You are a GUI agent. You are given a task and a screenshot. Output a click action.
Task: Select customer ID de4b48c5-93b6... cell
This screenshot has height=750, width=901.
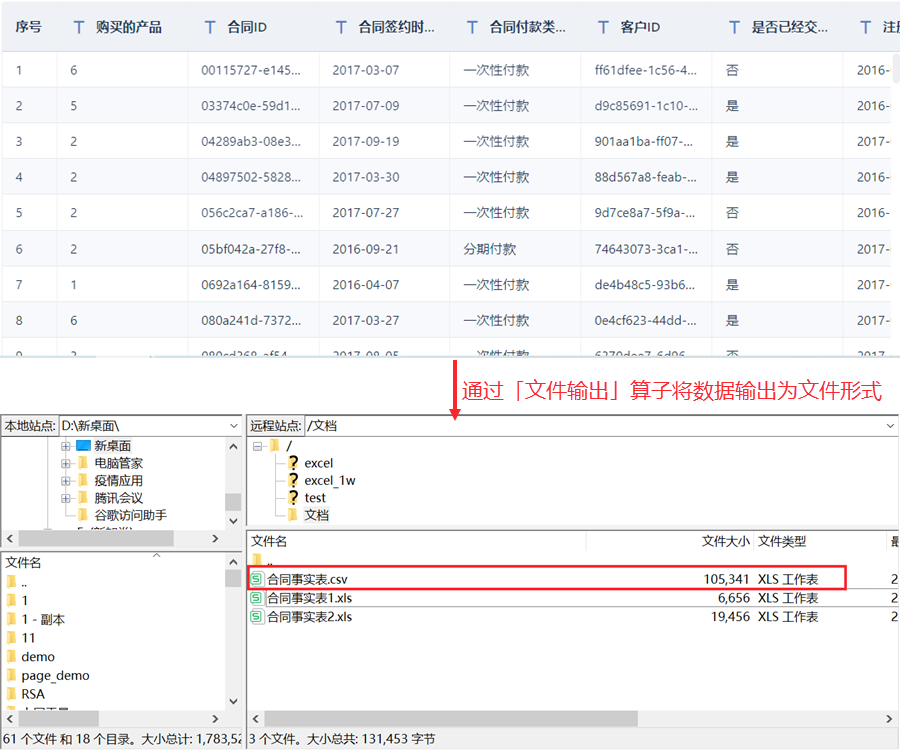[x=645, y=284]
